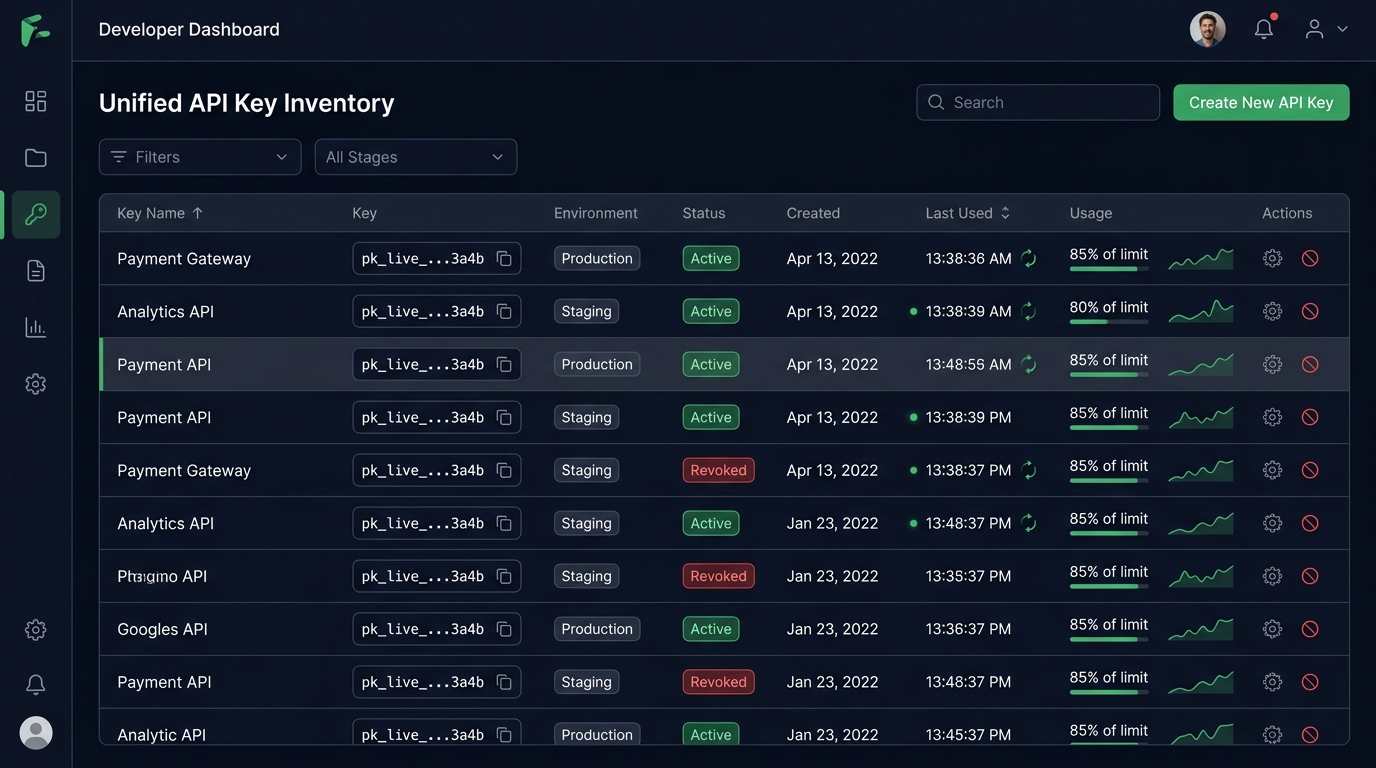Select the API keys icon in sidebar

[36, 214]
